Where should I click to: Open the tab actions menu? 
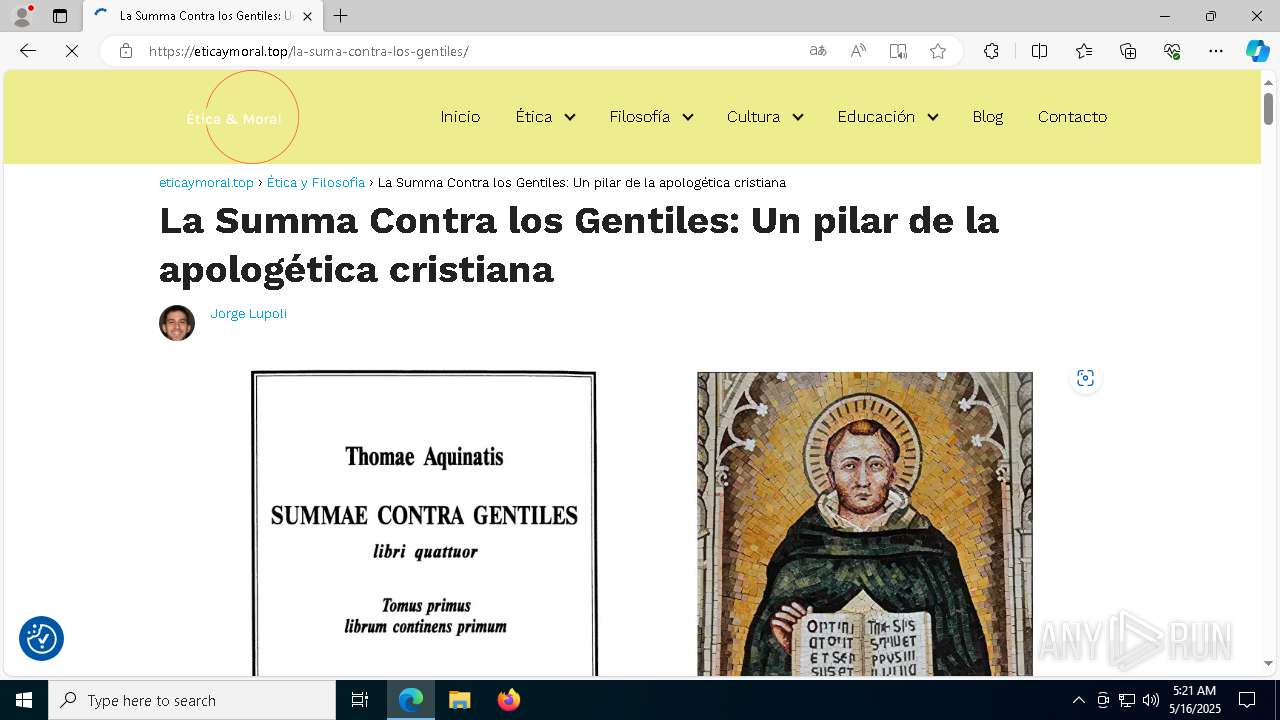[x=60, y=16]
